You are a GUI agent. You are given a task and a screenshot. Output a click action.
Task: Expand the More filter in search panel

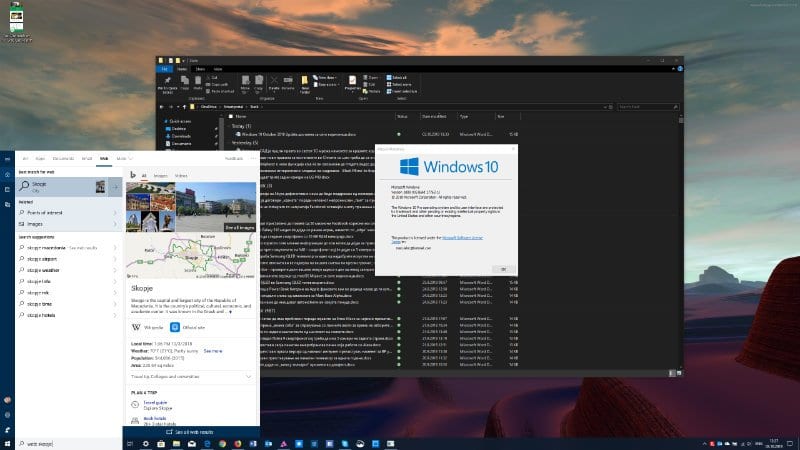point(124,159)
